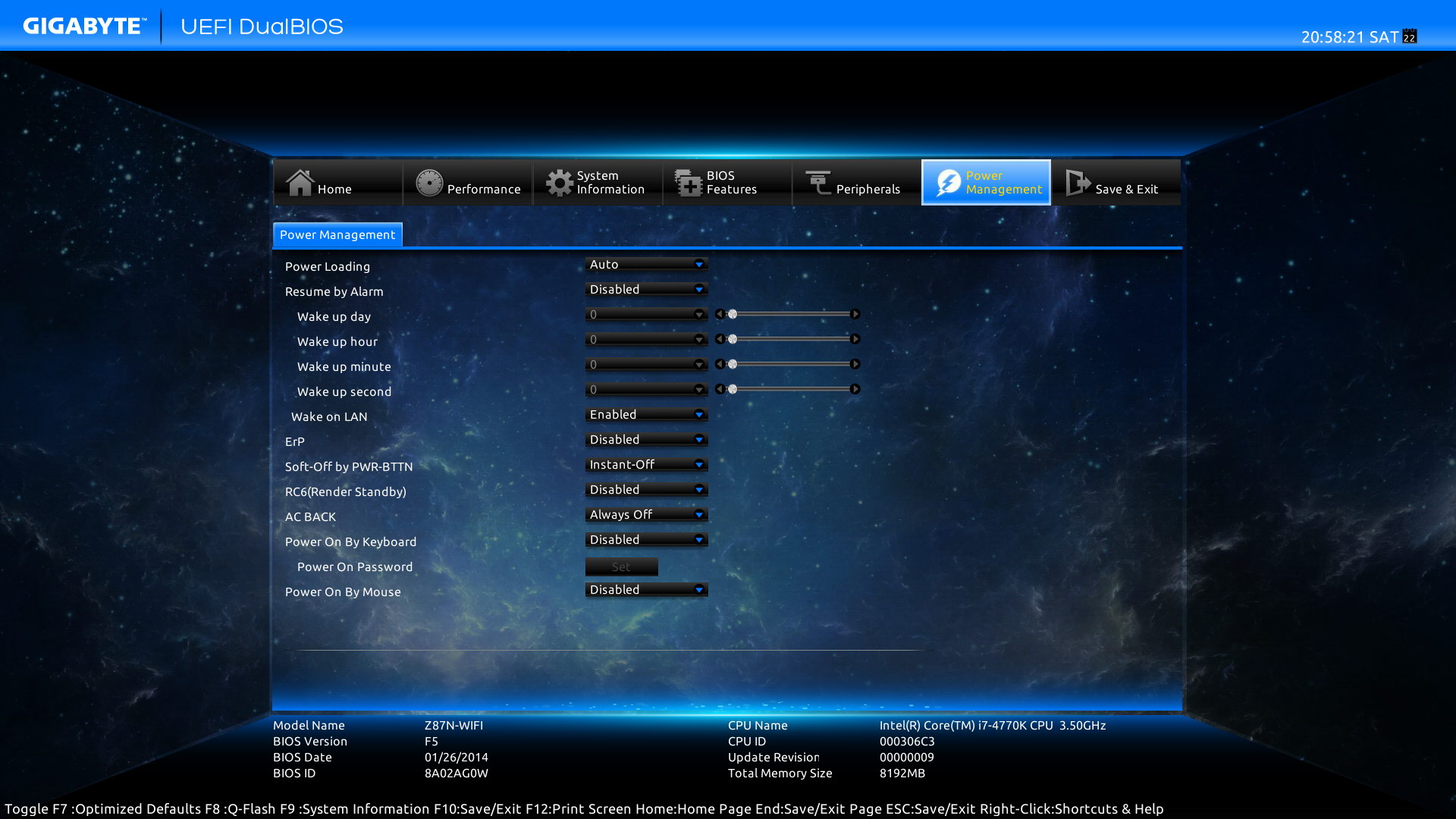Click the Total Memory Size 8192MB value
1456x819 pixels.
902,773
